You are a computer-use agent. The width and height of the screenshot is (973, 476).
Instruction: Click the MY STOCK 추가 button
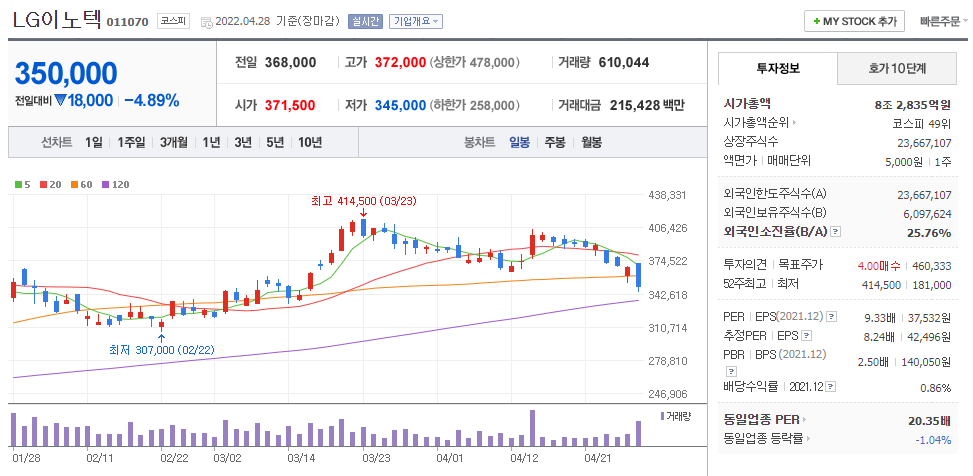[854, 21]
